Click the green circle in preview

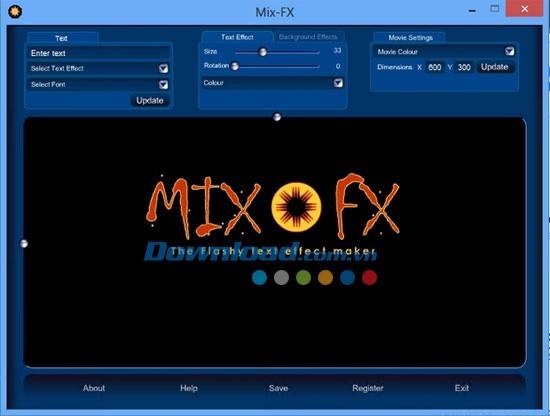pos(303,277)
